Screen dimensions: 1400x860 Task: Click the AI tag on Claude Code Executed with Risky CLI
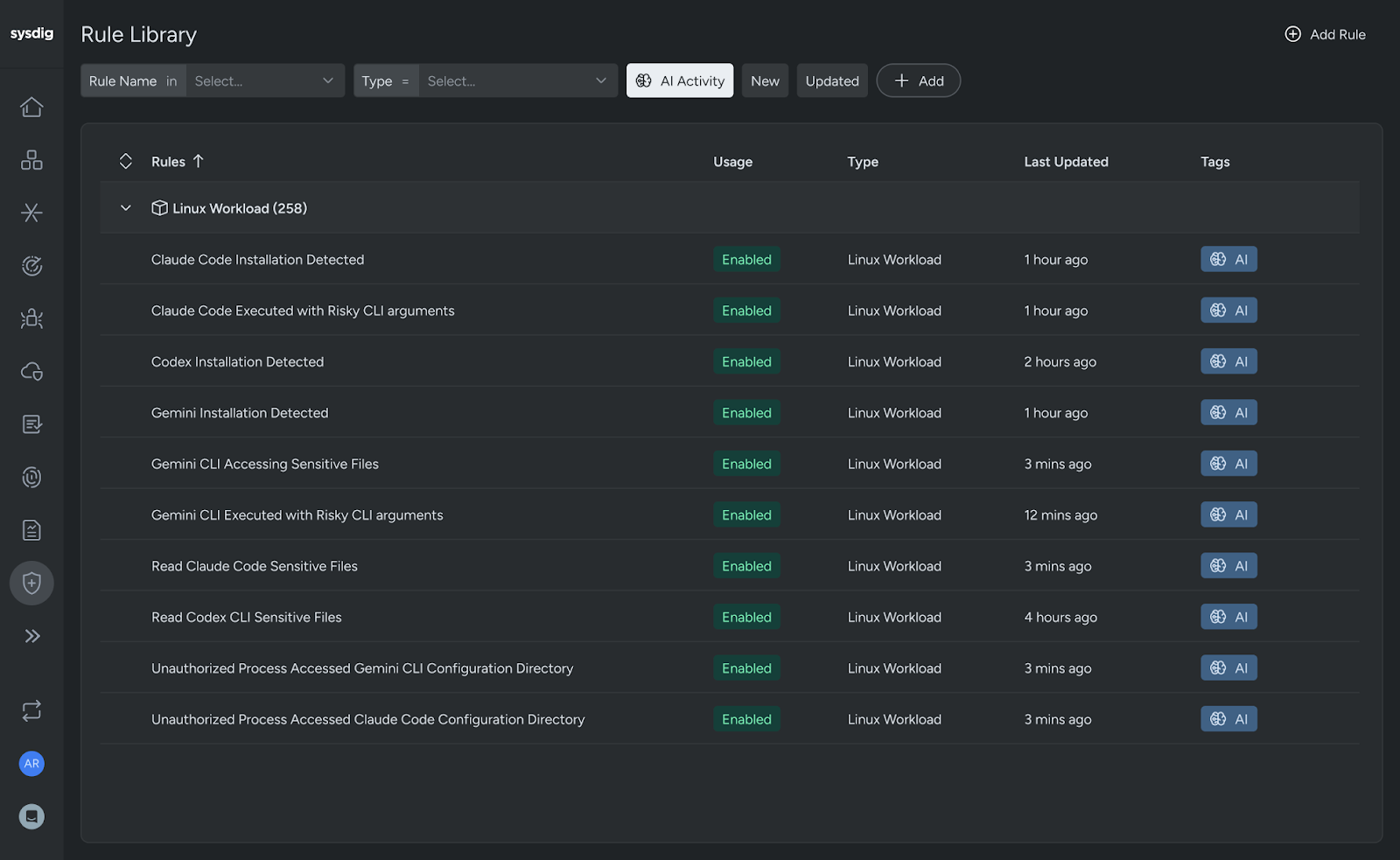click(x=1228, y=311)
